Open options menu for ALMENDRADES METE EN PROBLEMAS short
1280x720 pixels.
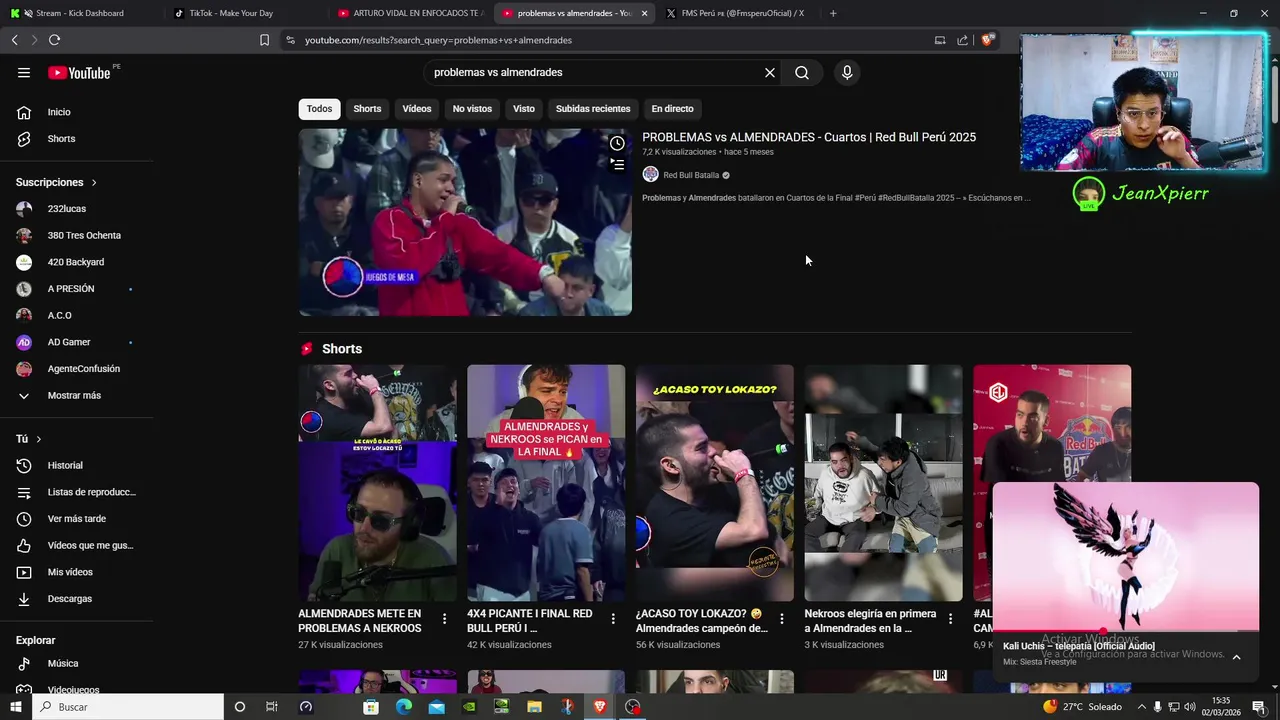pyautogui.click(x=445, y=619)
